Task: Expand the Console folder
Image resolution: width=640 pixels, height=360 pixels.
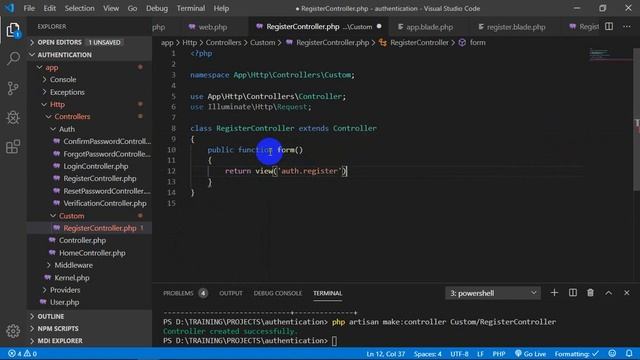Action: (x=89, y=80)
